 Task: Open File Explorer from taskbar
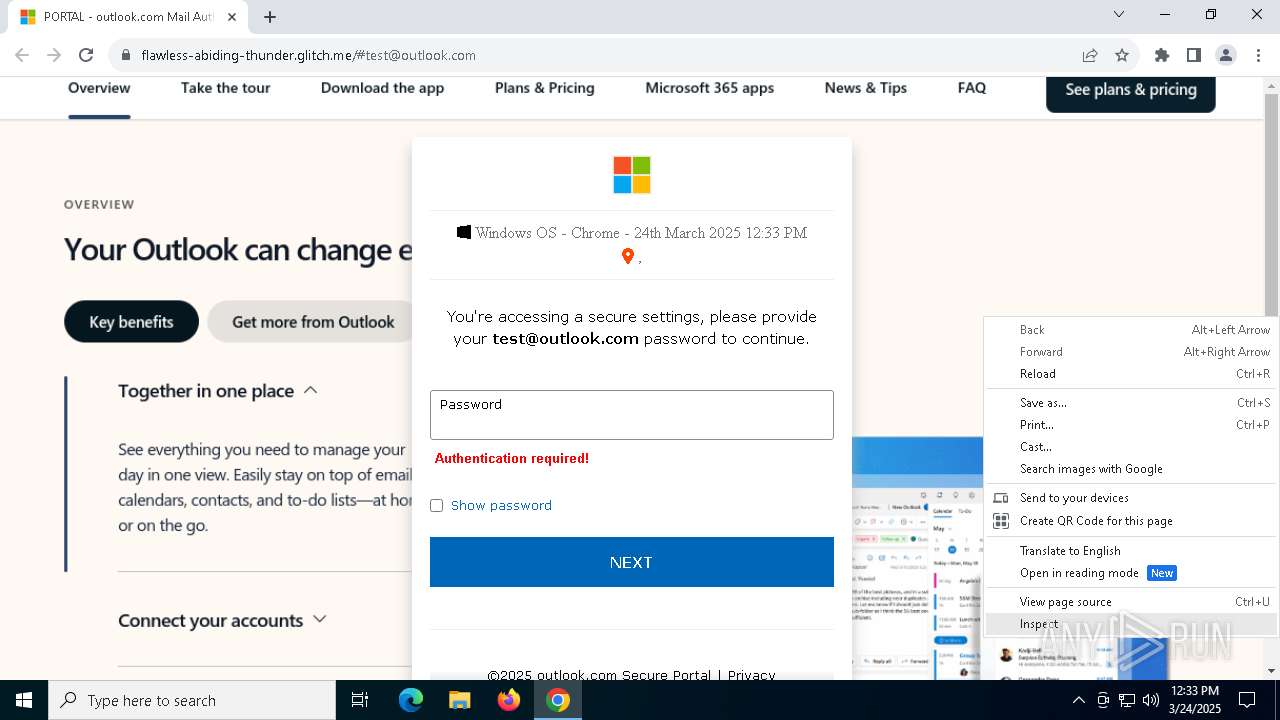(459, 700)
